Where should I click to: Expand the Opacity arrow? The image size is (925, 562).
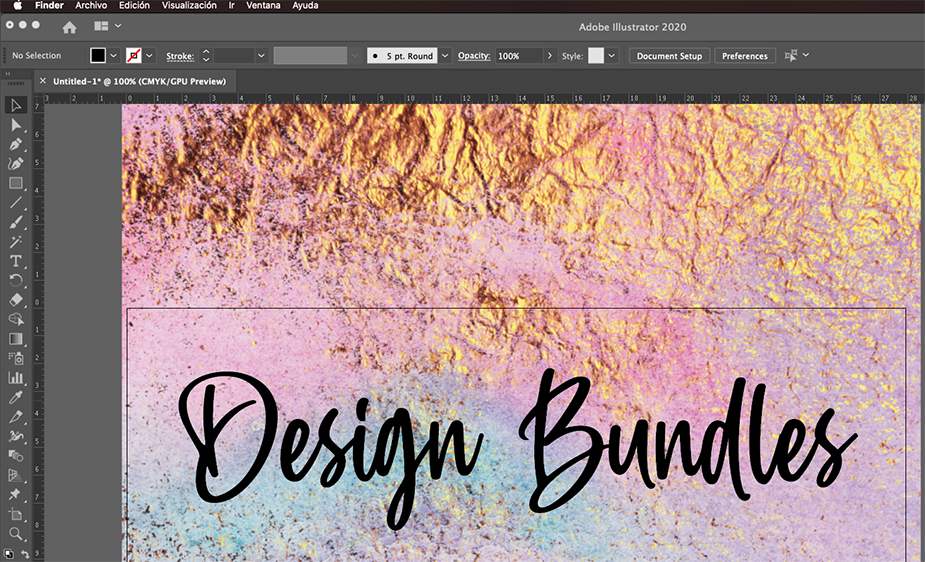click(x=549, y=55)
